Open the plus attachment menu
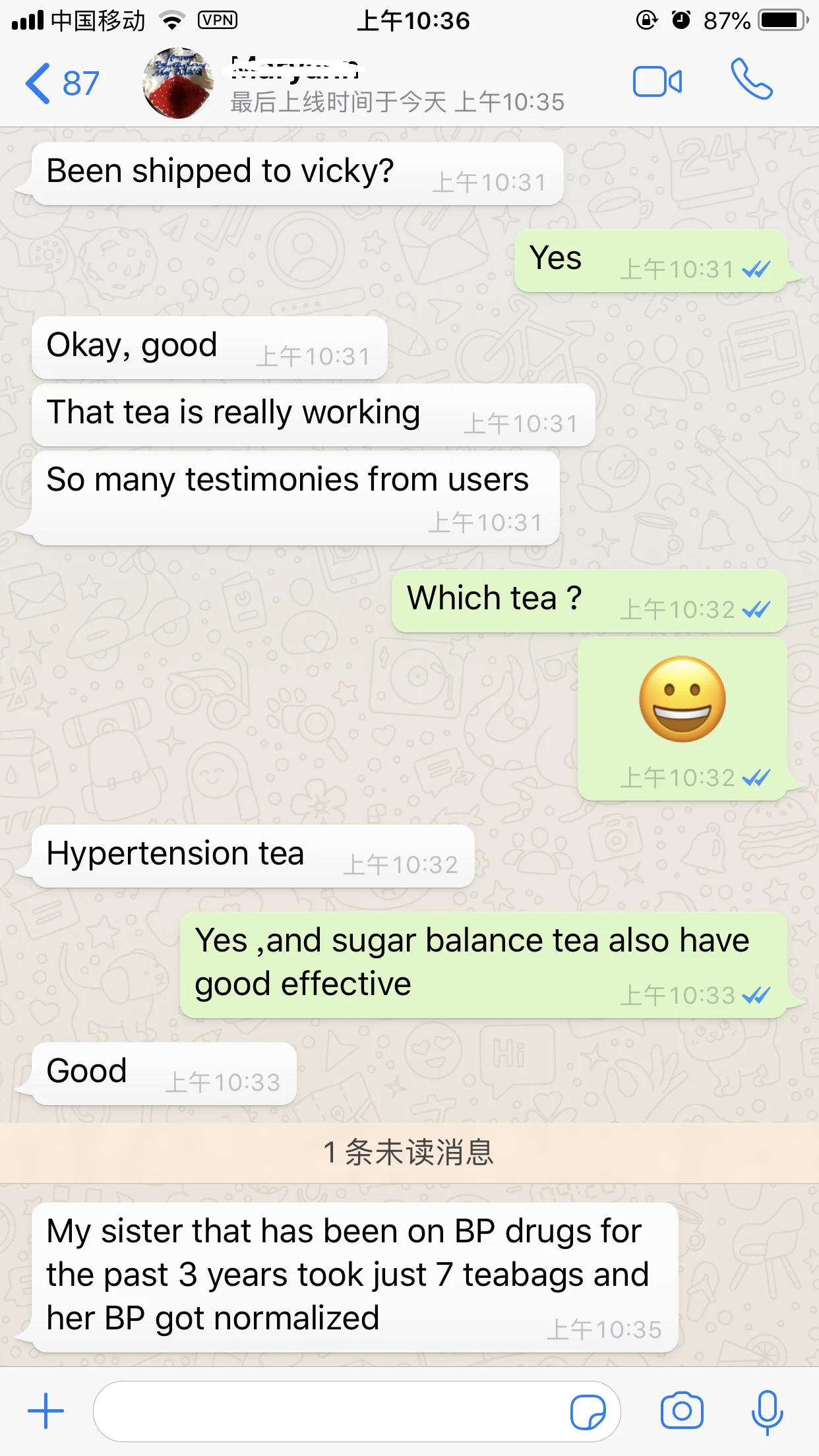819x1456 pixels. (45, 1411)
